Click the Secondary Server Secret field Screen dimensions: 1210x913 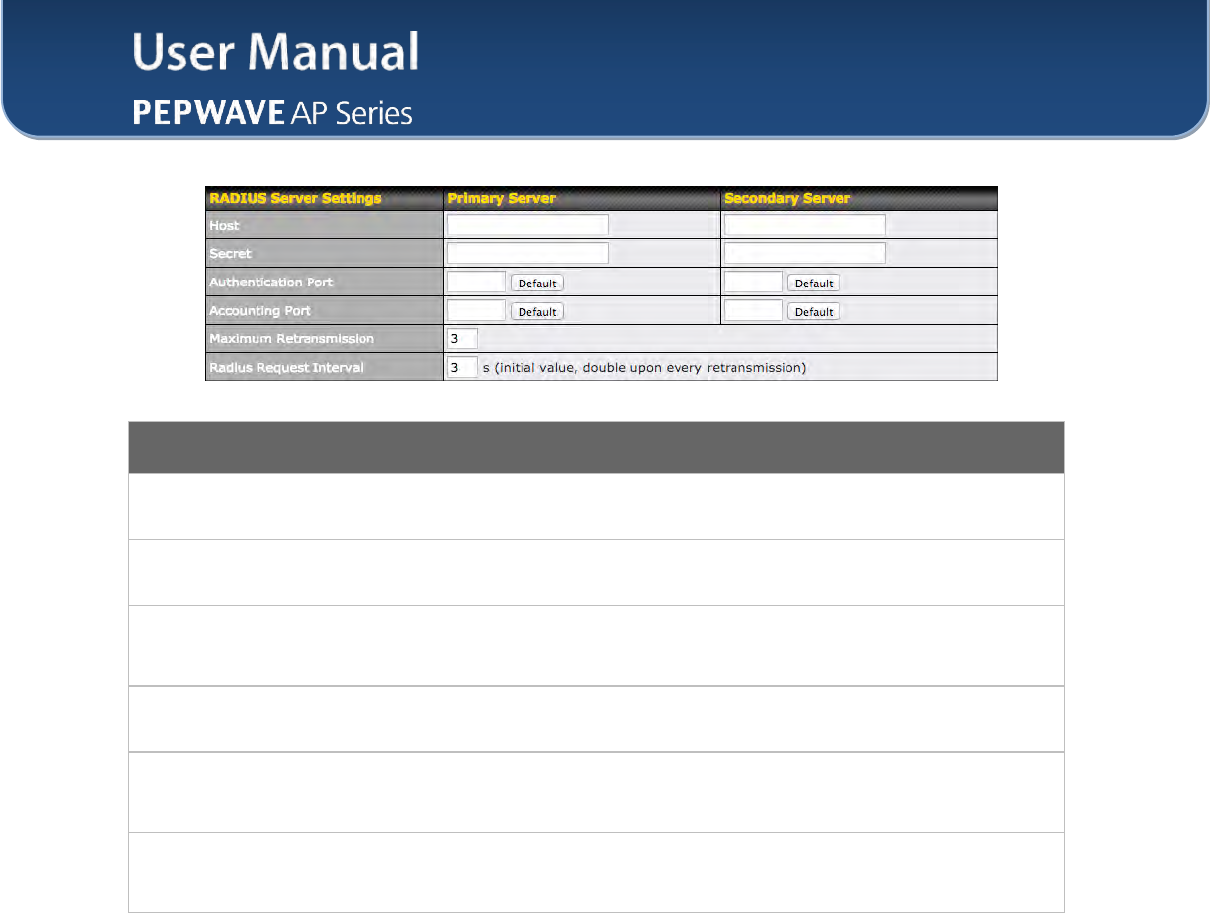tap(804, 252)
